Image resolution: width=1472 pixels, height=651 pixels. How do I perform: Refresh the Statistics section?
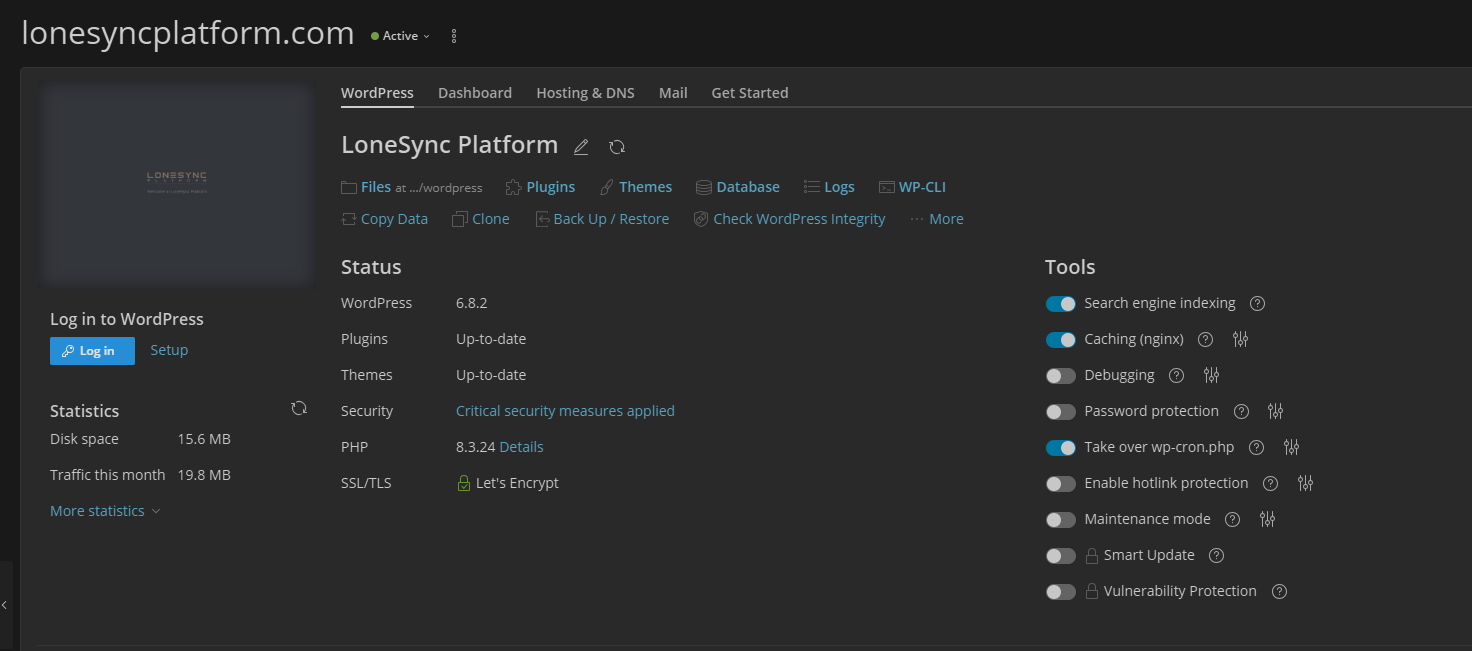click(299, 408)
